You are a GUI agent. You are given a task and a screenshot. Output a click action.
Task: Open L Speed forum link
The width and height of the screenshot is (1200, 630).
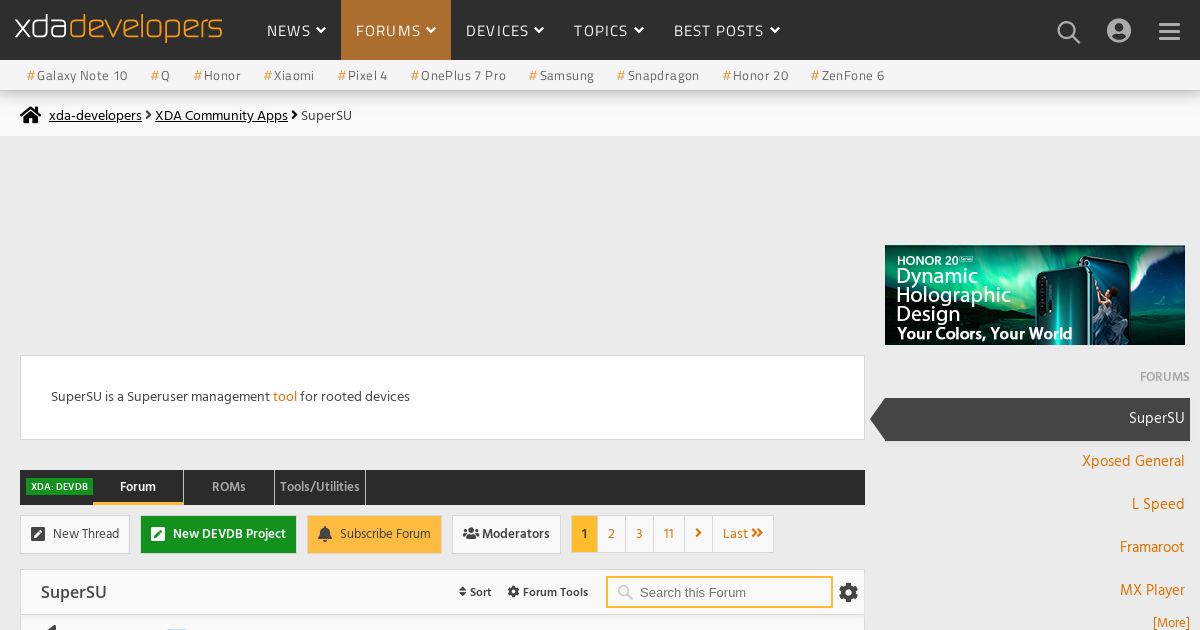coord(1158,504)
